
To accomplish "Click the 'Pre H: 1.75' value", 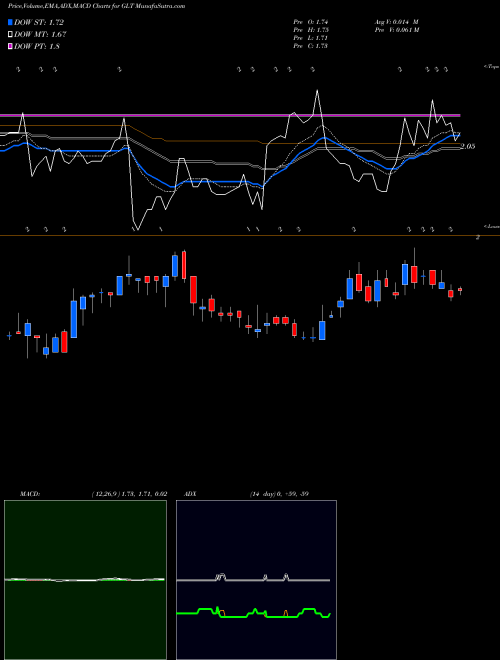I will [311, 30].
